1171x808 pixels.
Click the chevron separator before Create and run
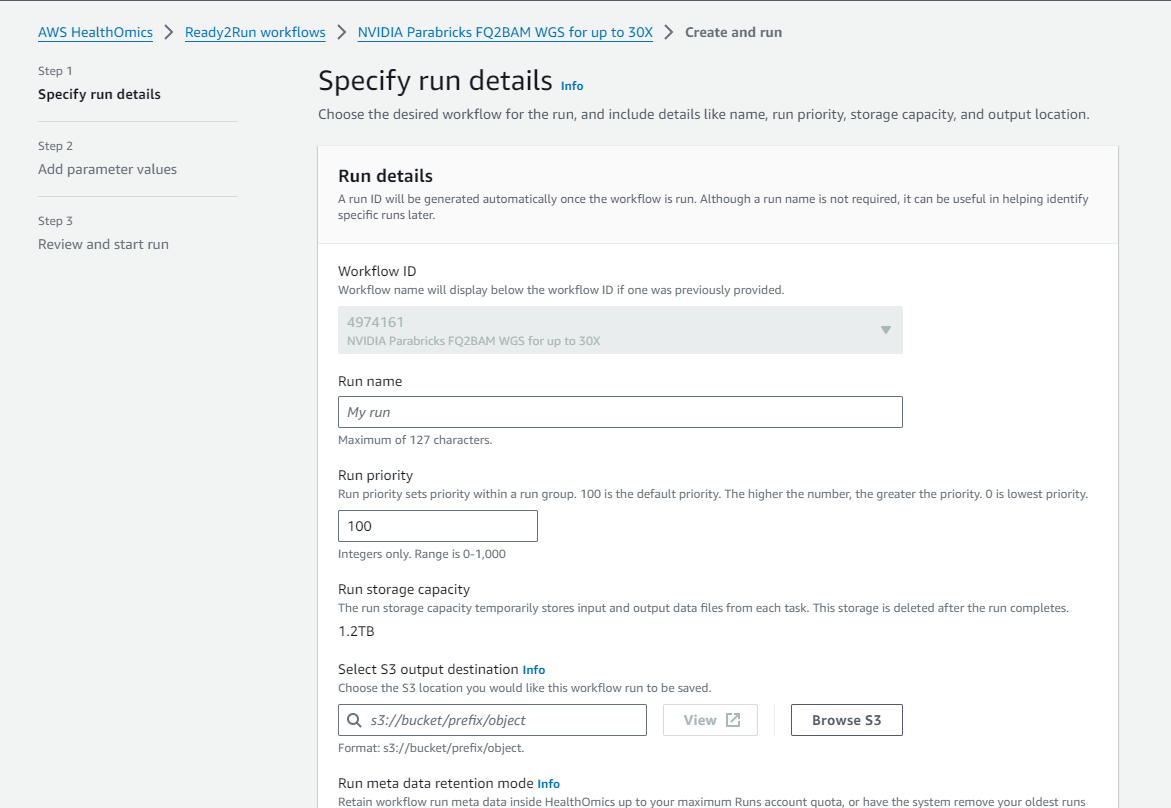669,32
